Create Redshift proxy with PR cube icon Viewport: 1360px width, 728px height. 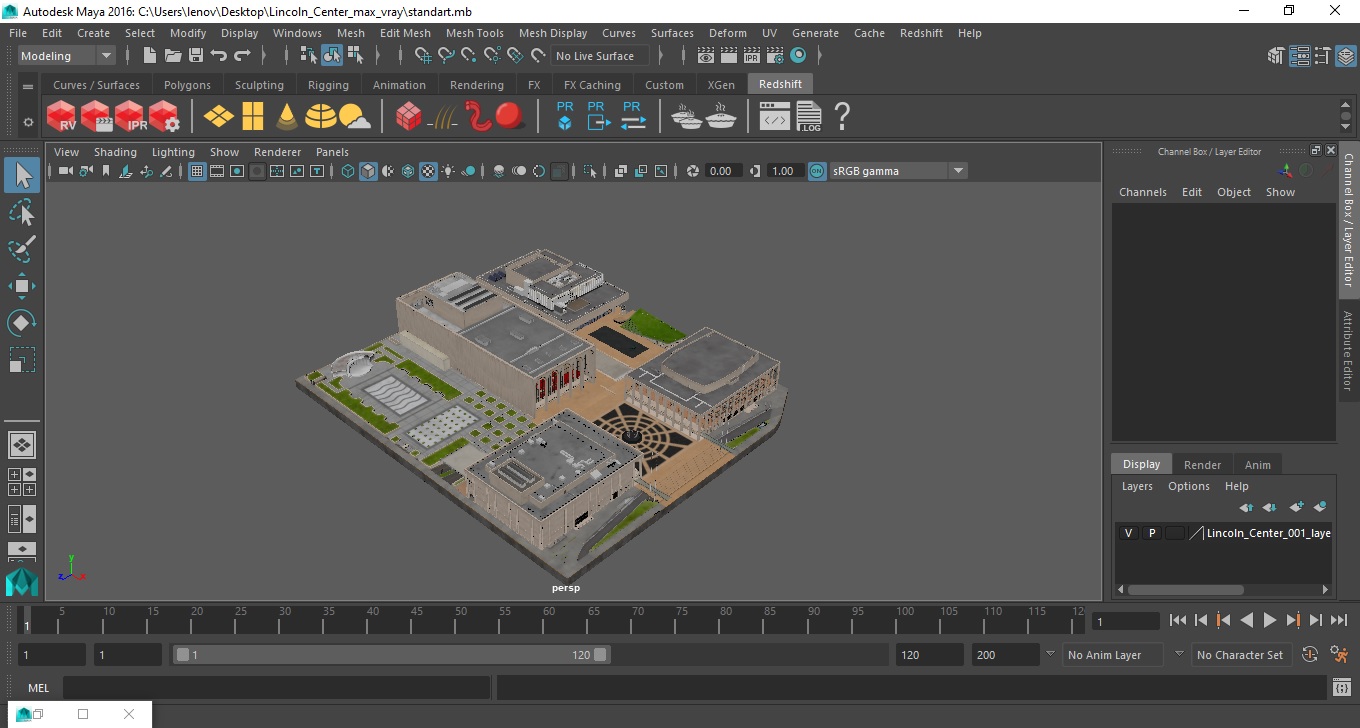pos(565,116)
